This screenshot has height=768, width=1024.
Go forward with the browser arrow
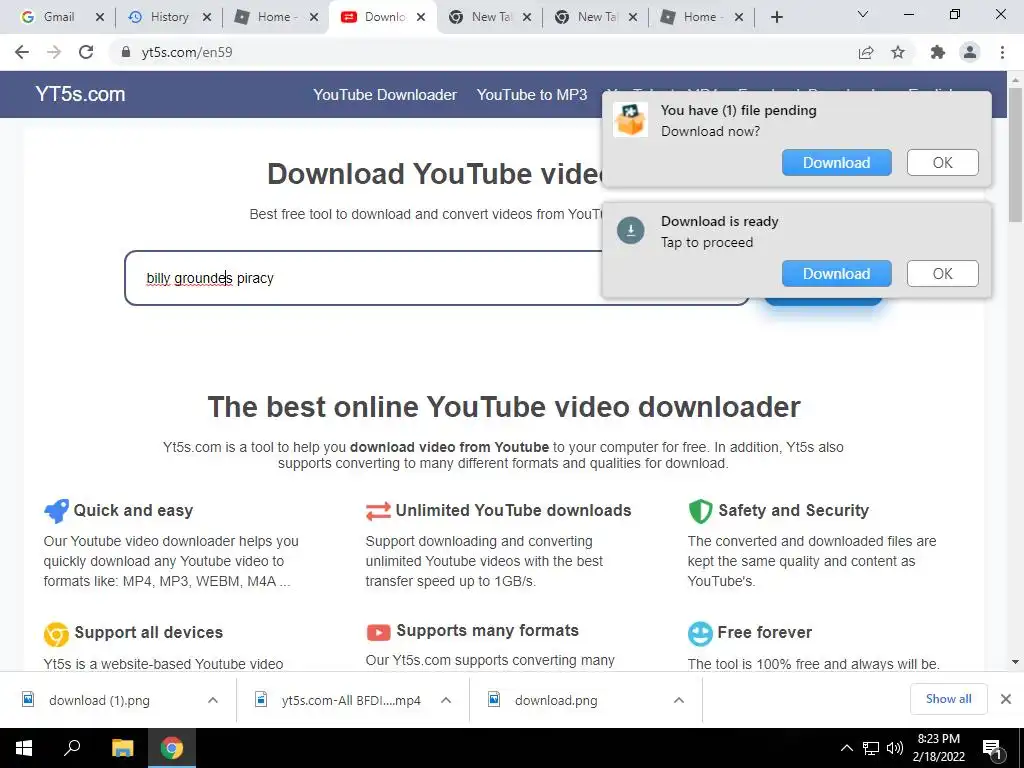coord(54,52)
